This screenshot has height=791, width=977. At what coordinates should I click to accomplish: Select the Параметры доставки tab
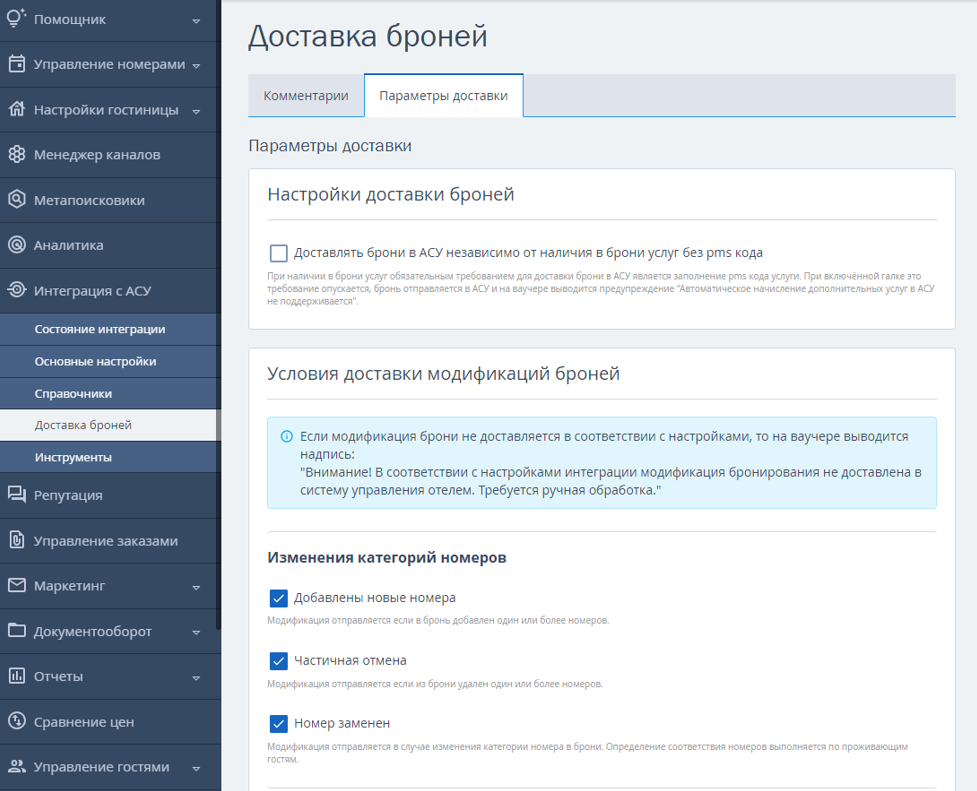(x=444, y=95)
